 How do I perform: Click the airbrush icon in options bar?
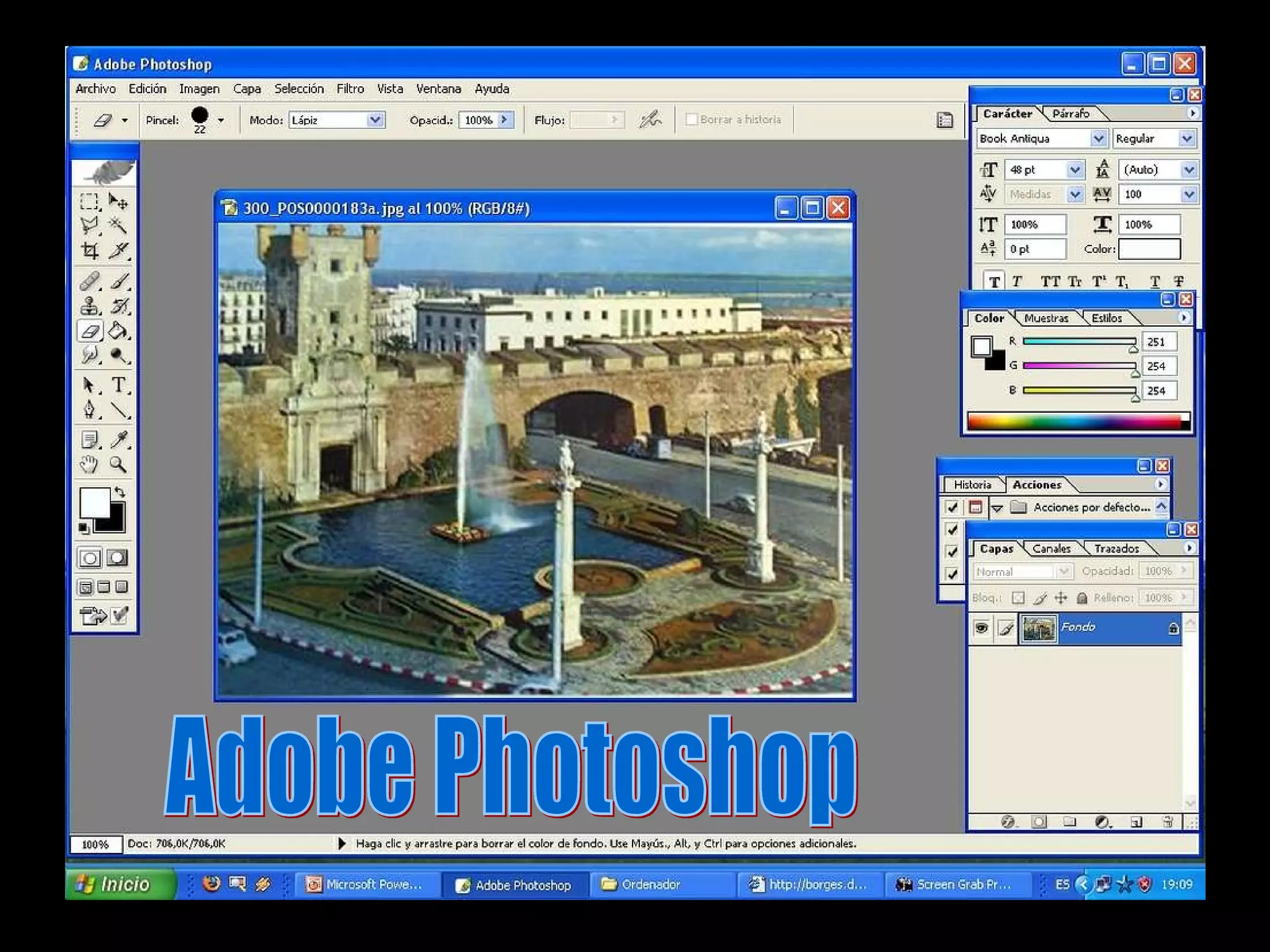tap(650, 119)
